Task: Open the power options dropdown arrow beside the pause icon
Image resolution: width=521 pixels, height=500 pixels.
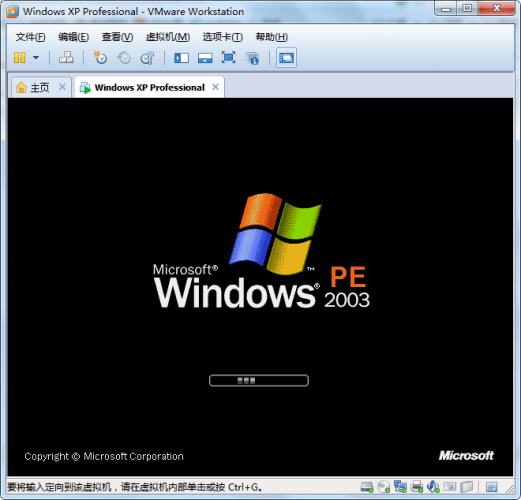Action: tap(36, 58)
